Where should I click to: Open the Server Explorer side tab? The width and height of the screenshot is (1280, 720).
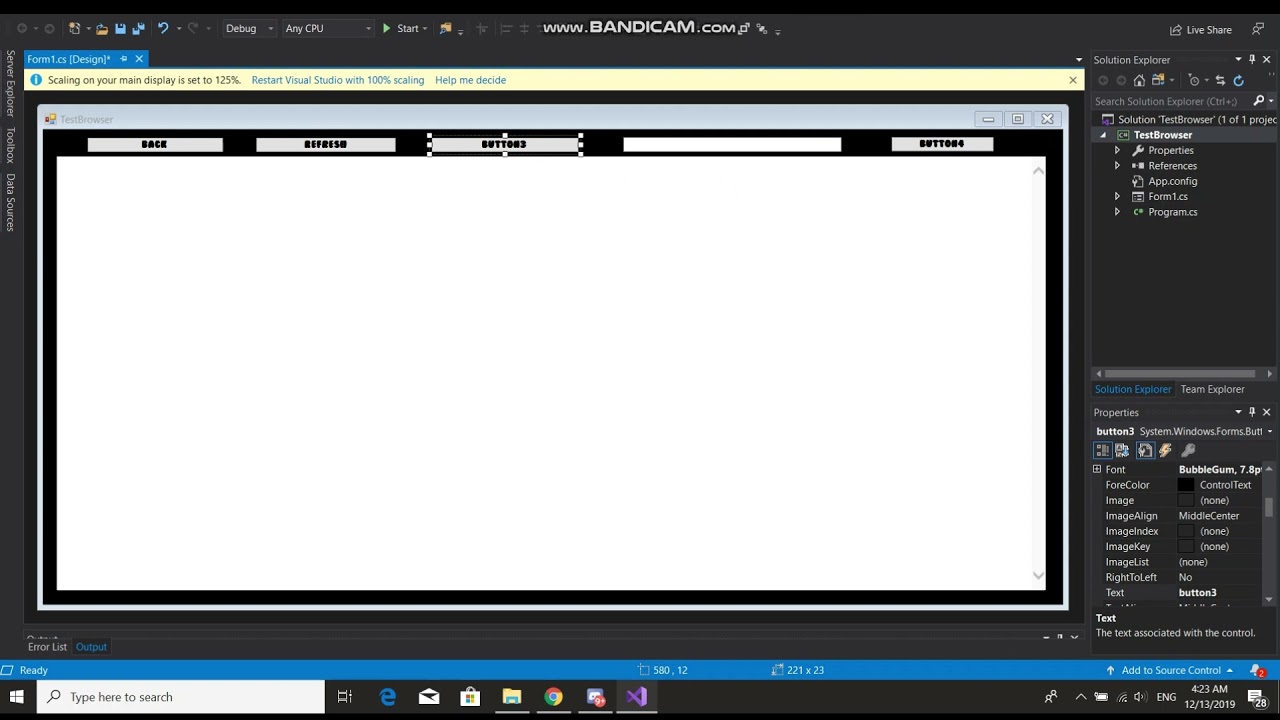tap(10, 83)
